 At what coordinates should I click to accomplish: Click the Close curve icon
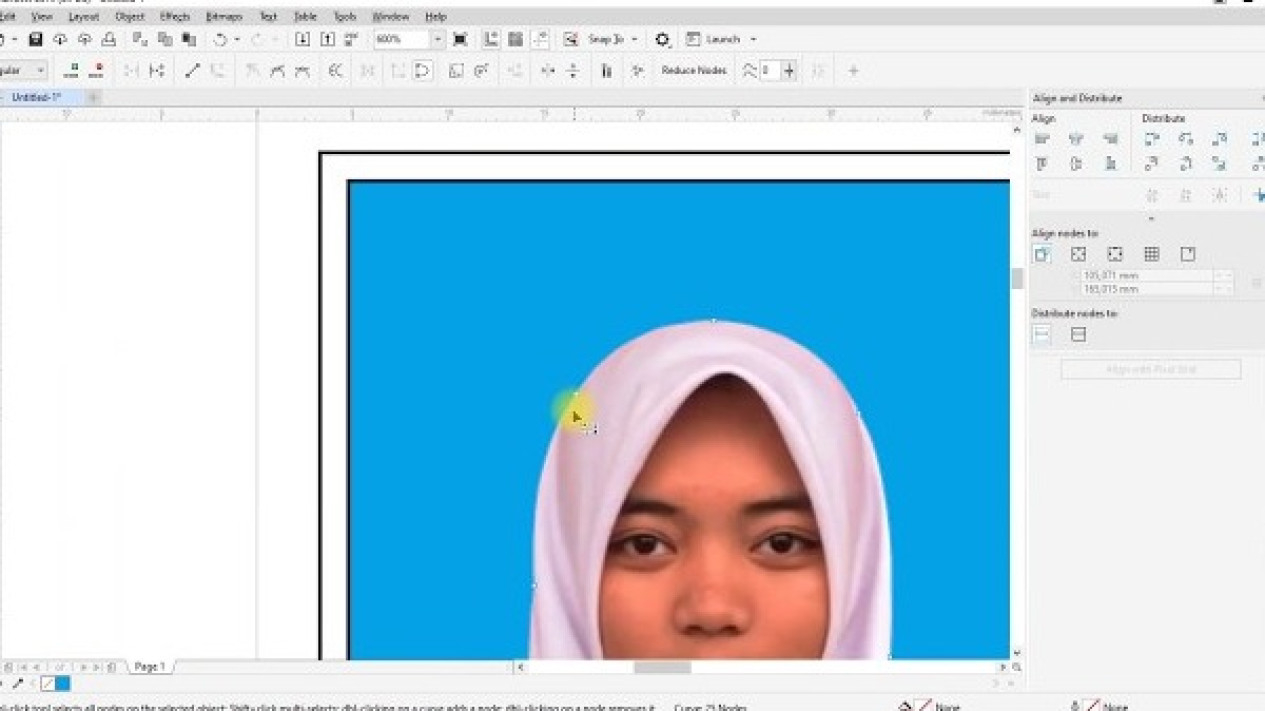click(423, 70)
